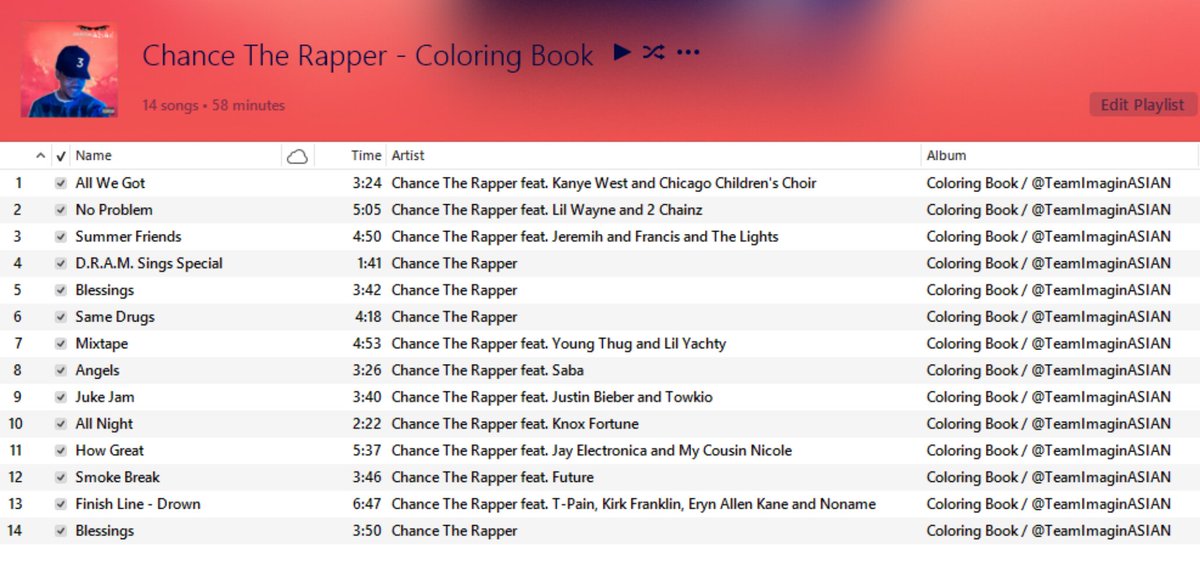Click the 3:24 duration of All We Got

[367, 183]
